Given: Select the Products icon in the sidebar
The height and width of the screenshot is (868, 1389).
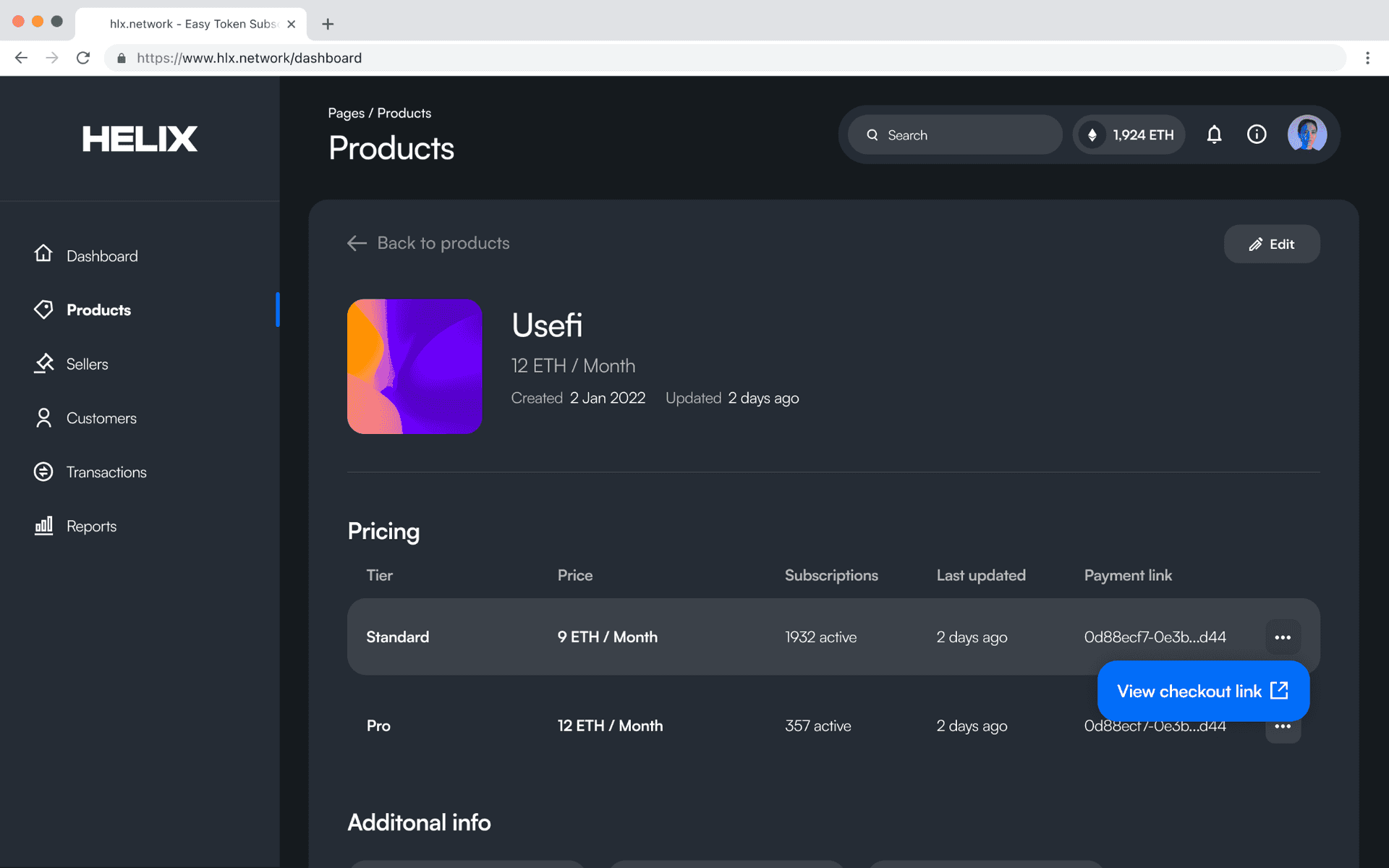Looking at the screenshot, I should (x=43, y=310).
